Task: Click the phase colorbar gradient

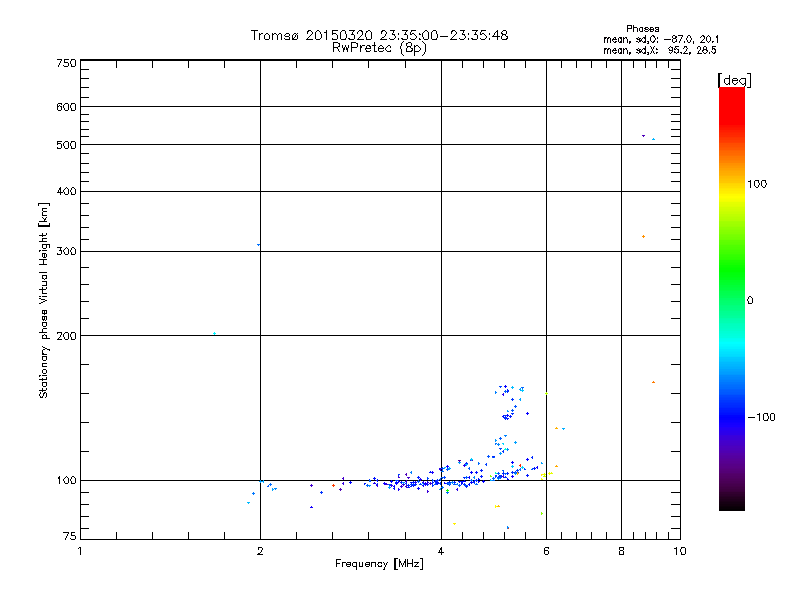Action: [732, 299]
